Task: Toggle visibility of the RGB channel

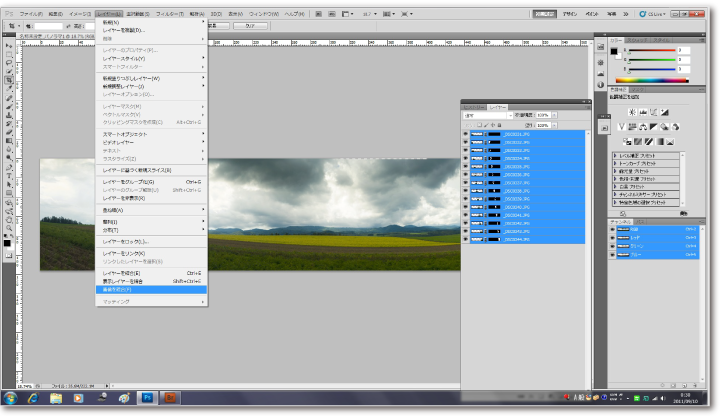Action: 613,228
